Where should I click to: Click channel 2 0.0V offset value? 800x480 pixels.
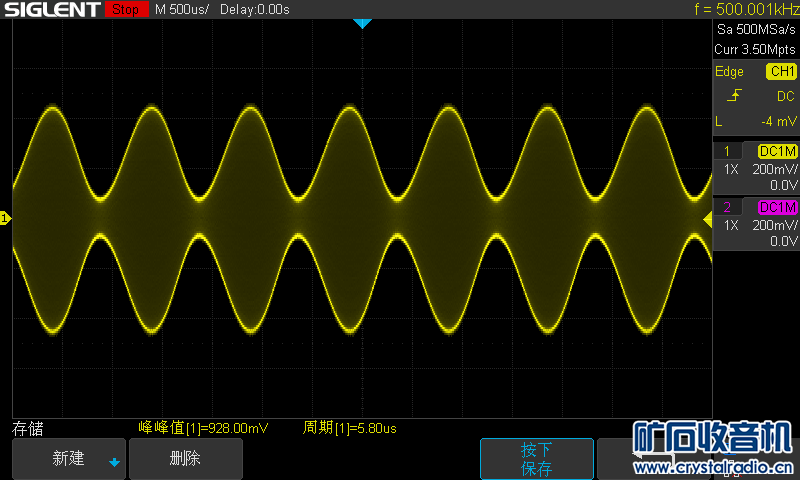click(x=784, y=241)
